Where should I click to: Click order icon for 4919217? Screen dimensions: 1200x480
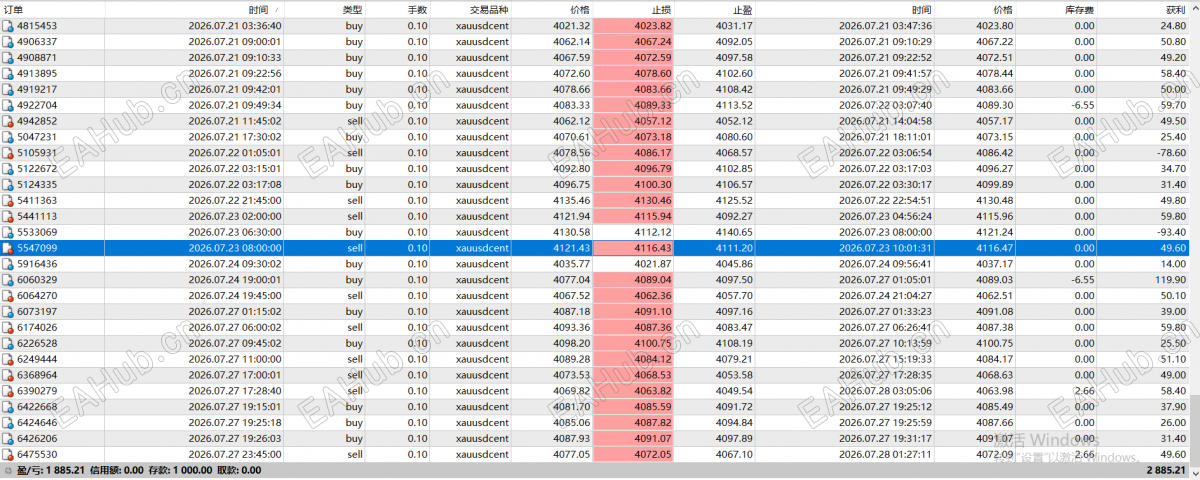9,89
